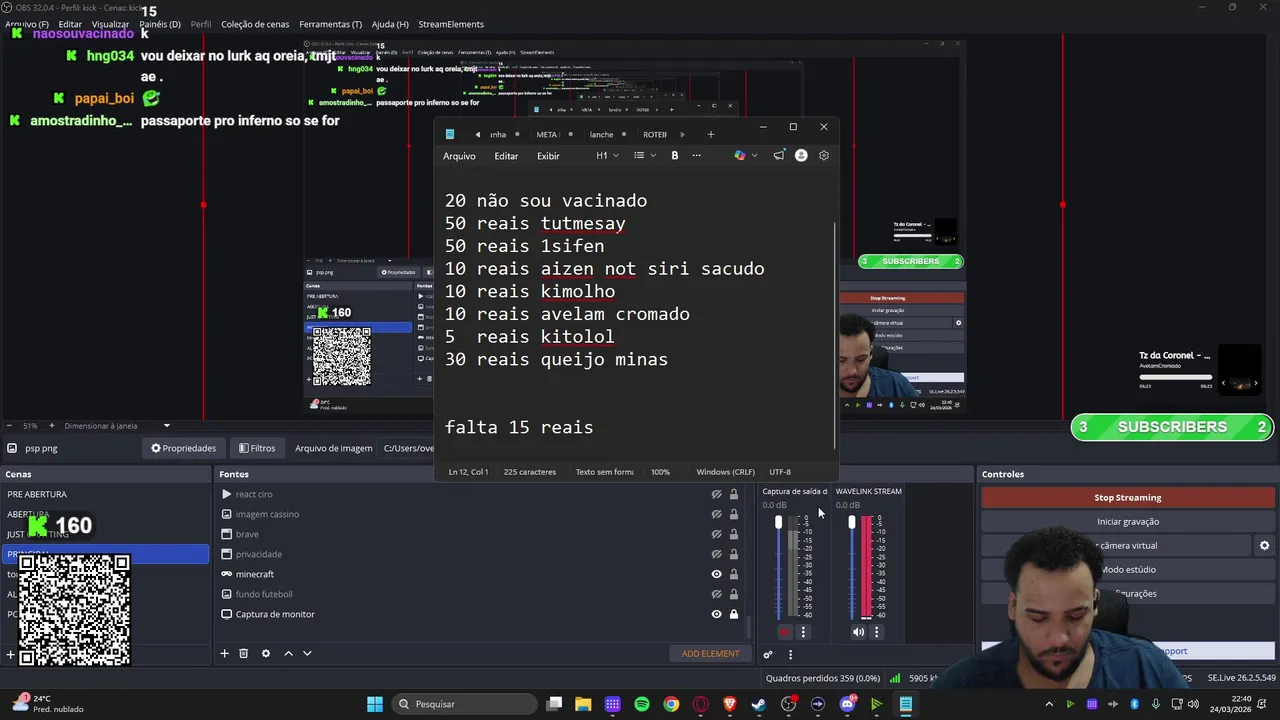Hide the Captura de monitor source
1280x720 pixels.
[716, 614]
